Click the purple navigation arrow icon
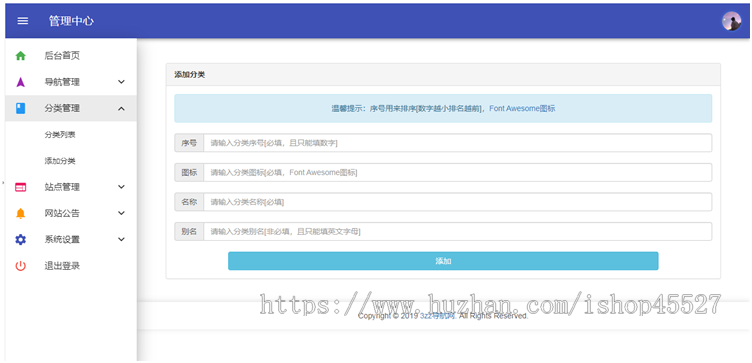The width and height of the screenshot is (752, 363). pos(20,82)
